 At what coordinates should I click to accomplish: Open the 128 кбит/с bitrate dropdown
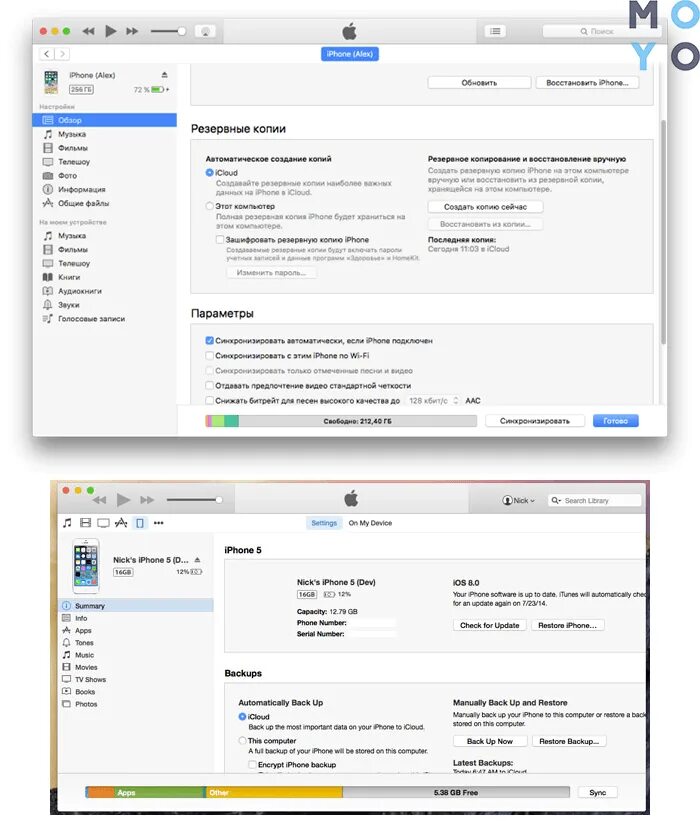(433, 400)
